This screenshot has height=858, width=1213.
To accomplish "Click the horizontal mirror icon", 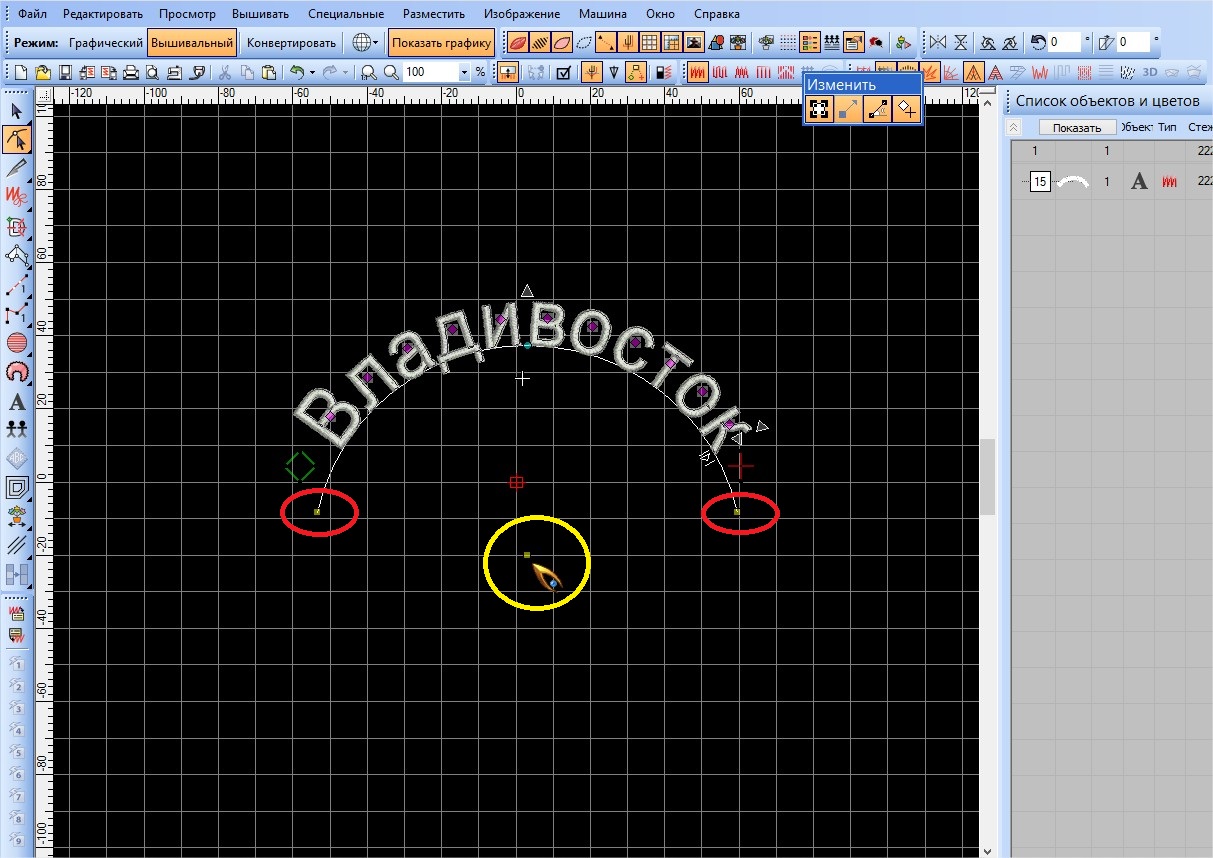I will pos(937,43).
